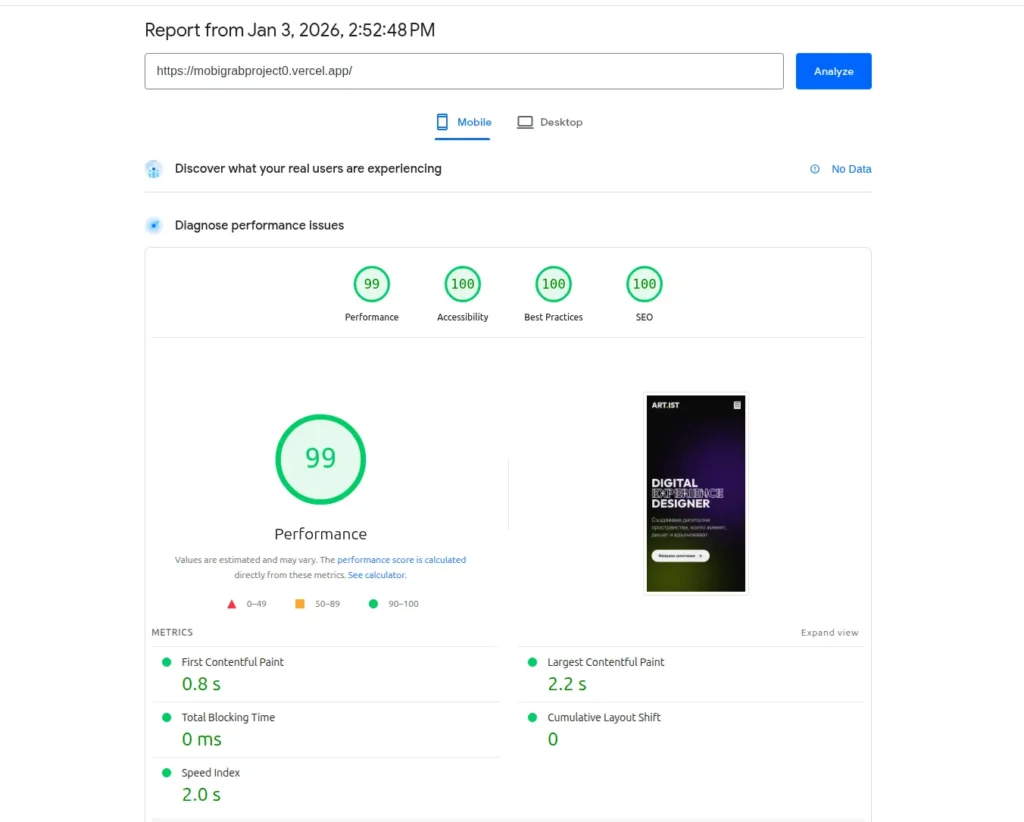Image resolution: width=1024 pixels, height=822 pixels.
Task: Click the ART.IST page preview thumbnail
Action: [695, 492]
